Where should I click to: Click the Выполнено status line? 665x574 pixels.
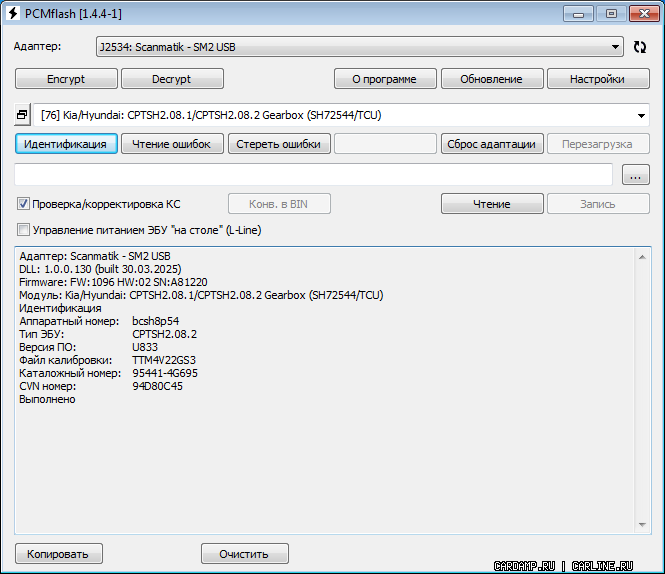point(47,399)
